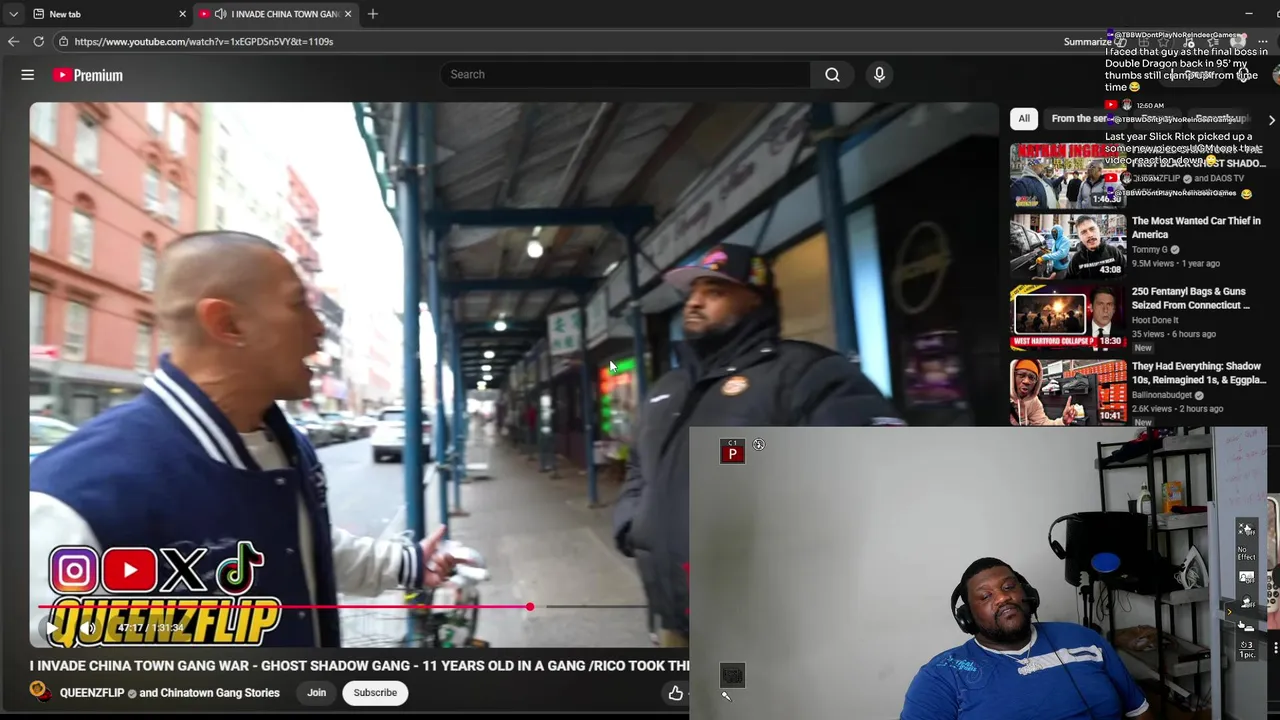
Task: Minimize the browser window
Action: (1249, 14)
